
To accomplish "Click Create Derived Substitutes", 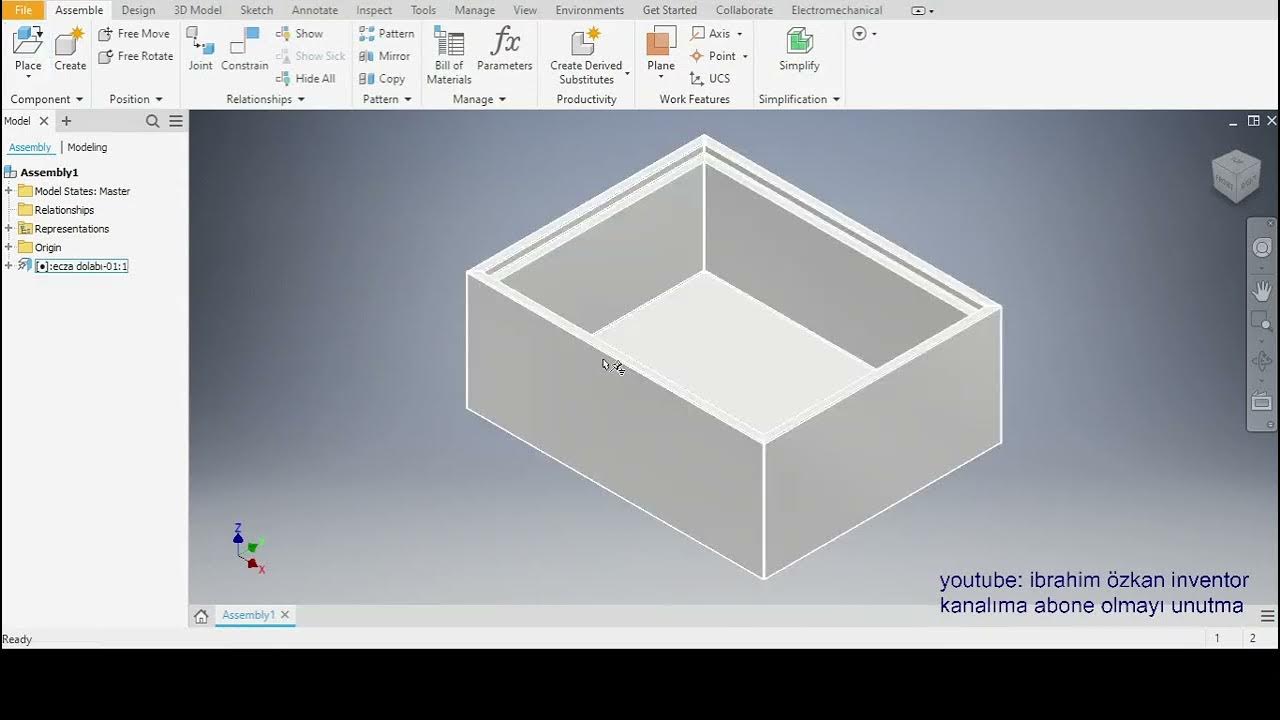I will 586,56.
